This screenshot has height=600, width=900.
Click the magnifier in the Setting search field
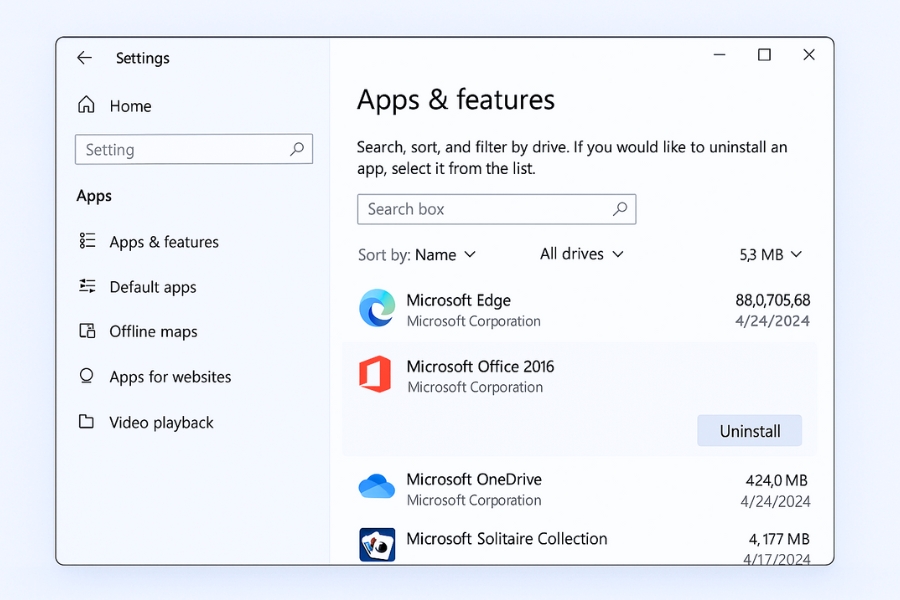click(297, 149)
